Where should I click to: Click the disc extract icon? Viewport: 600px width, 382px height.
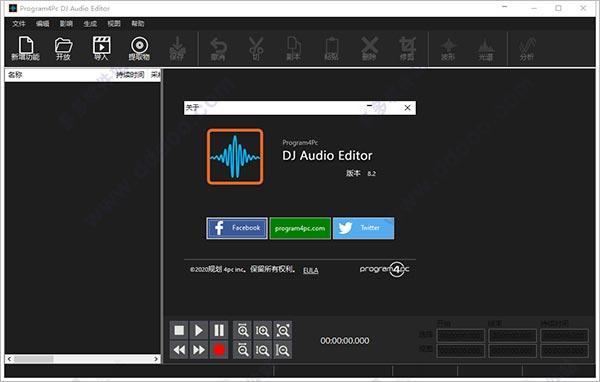tap(139, 48)
